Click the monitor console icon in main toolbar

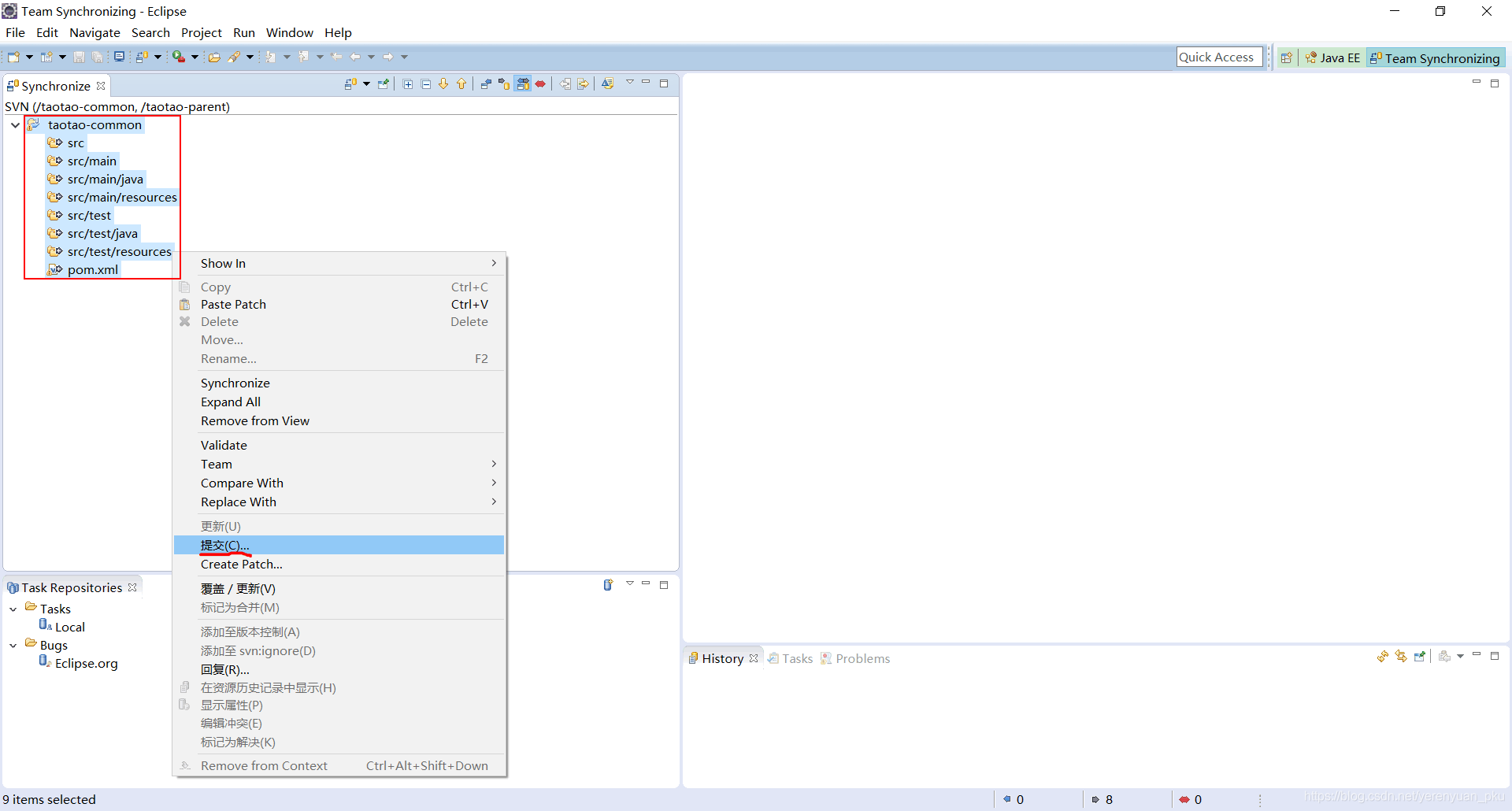click(119, 57)
